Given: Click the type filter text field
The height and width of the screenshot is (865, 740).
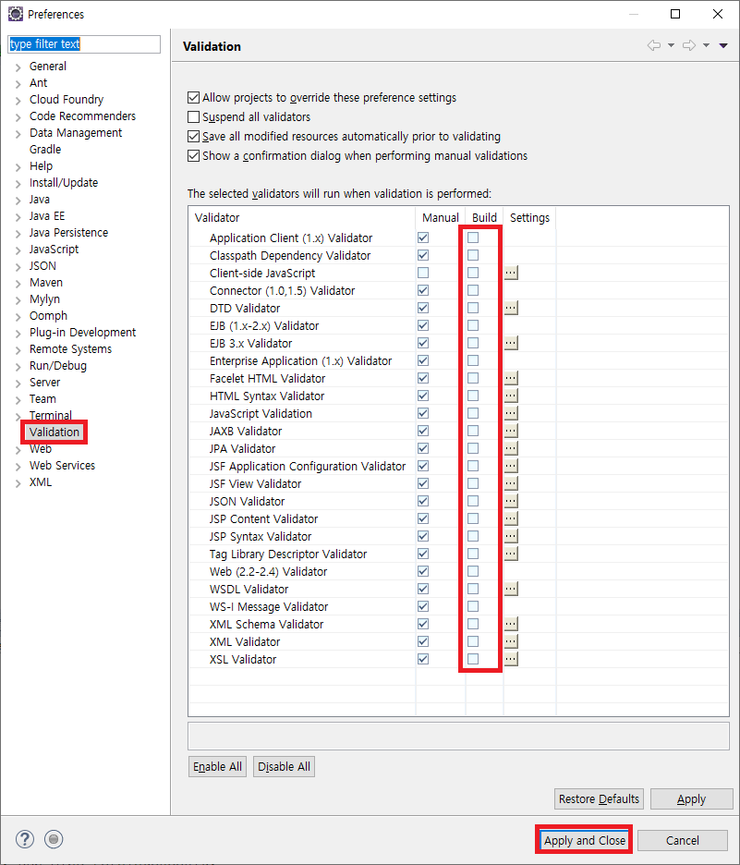Looking at the screenshot, I should 84,44.
